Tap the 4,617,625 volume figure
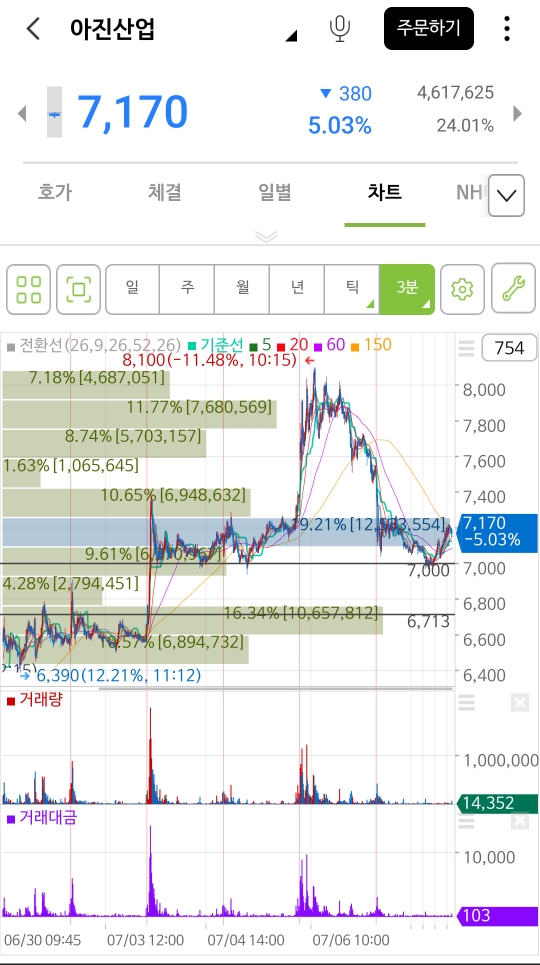The image size is (540, 965). 456,93
